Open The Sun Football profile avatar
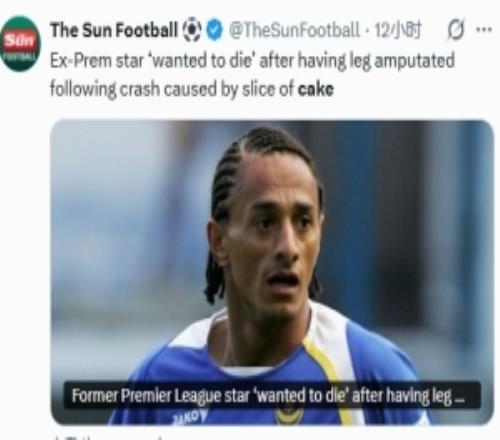The height and width of the screenshot is (440, 500). tap(20, 44)
